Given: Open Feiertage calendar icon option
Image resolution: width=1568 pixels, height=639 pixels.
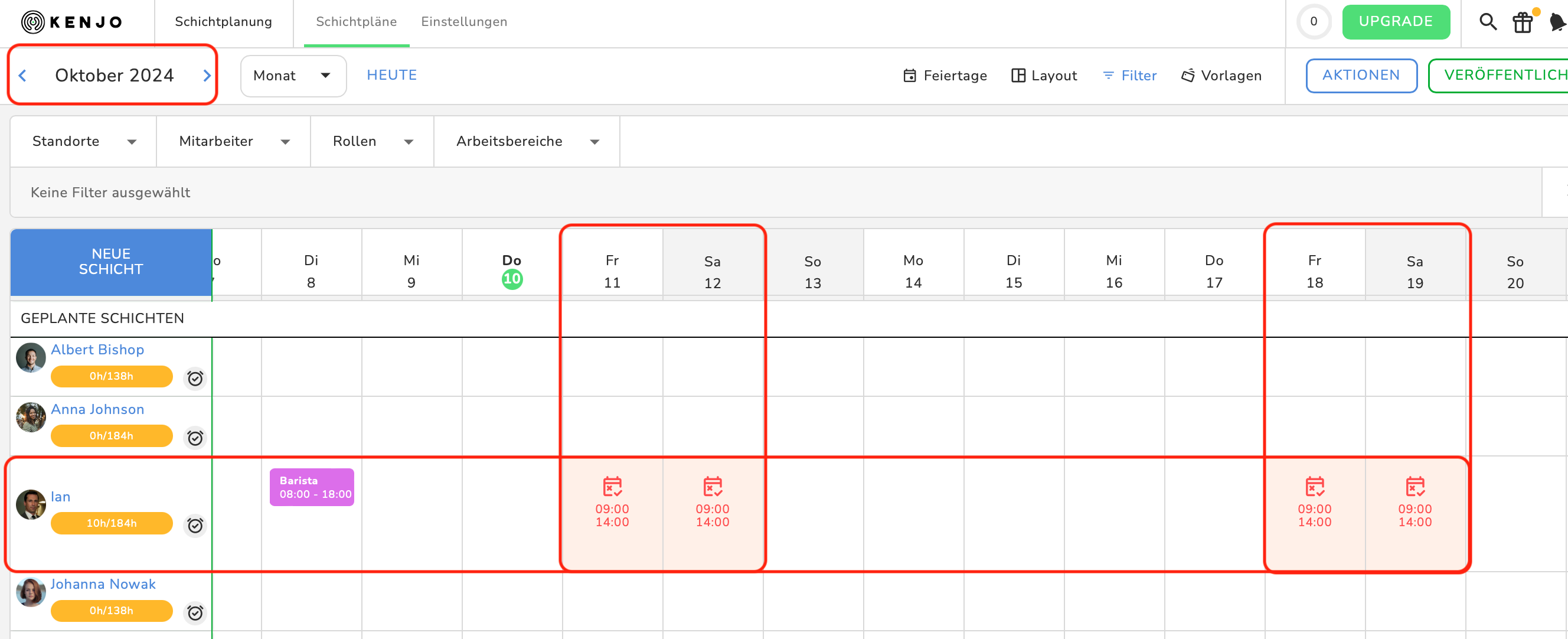Looking at the screenshot, I should [945, 76].
